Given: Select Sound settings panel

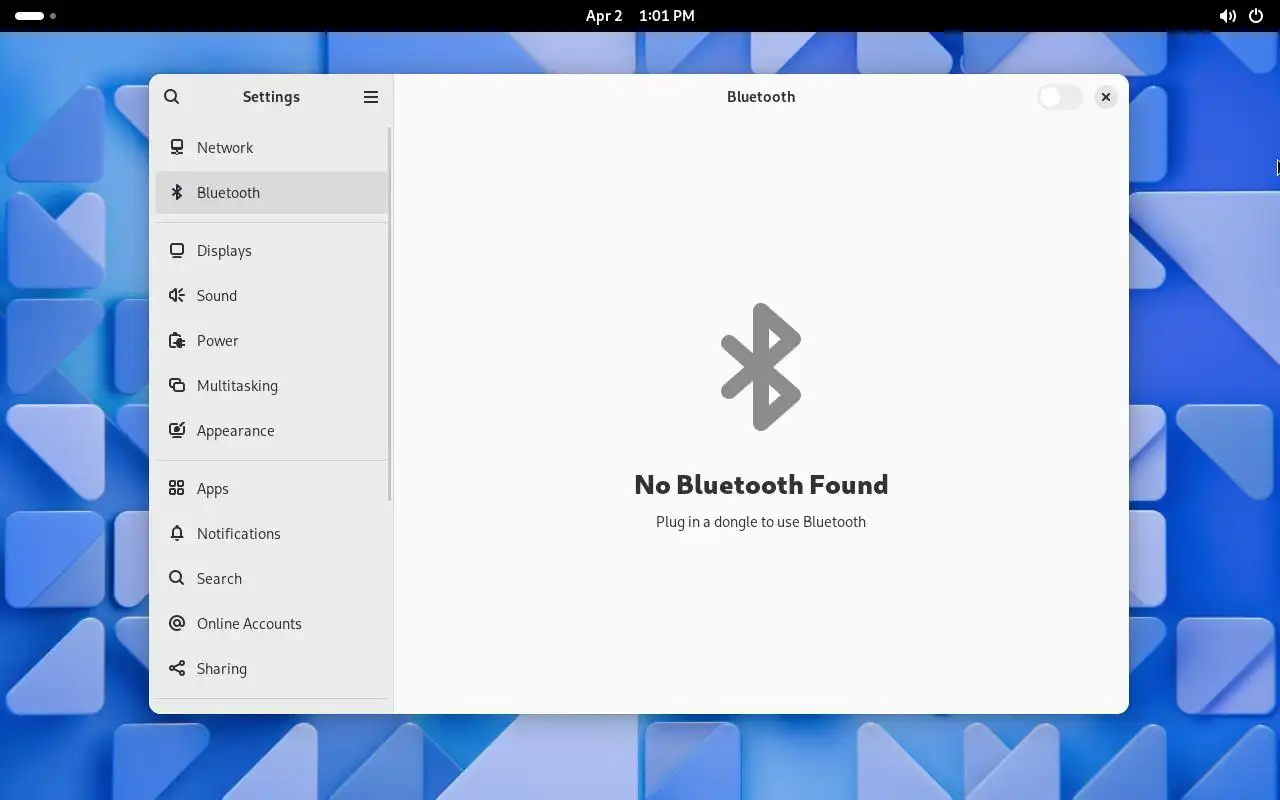Looking at the screenshot, I should [x=271, y=295].
